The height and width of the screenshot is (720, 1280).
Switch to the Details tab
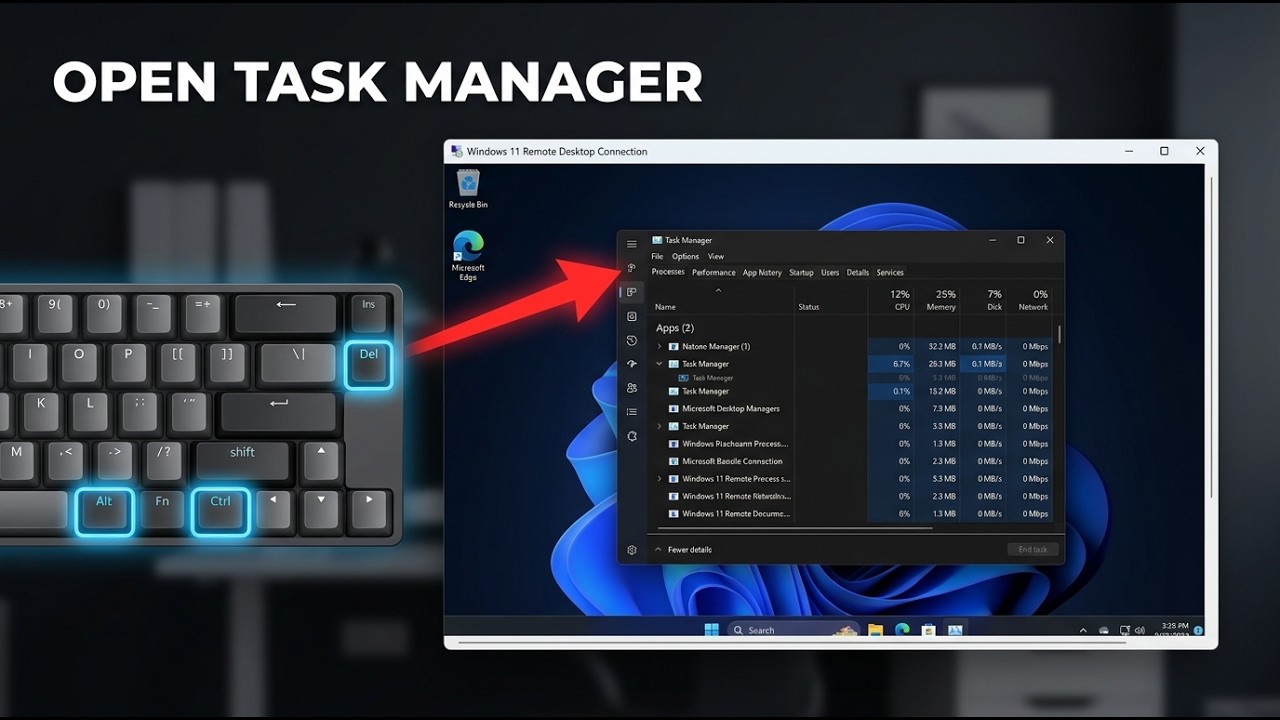click(x=858, y=272)
